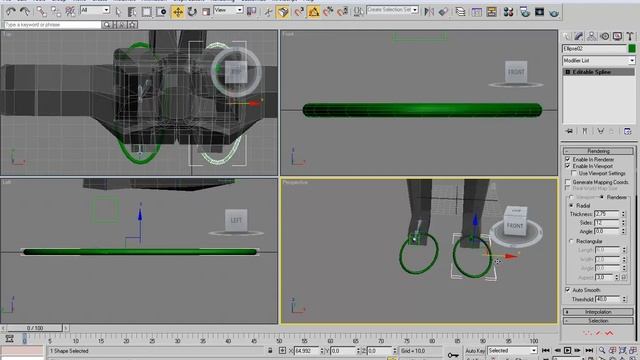
Task: Toggle Enable In Viewport checkbox
Action: [567, 166]
